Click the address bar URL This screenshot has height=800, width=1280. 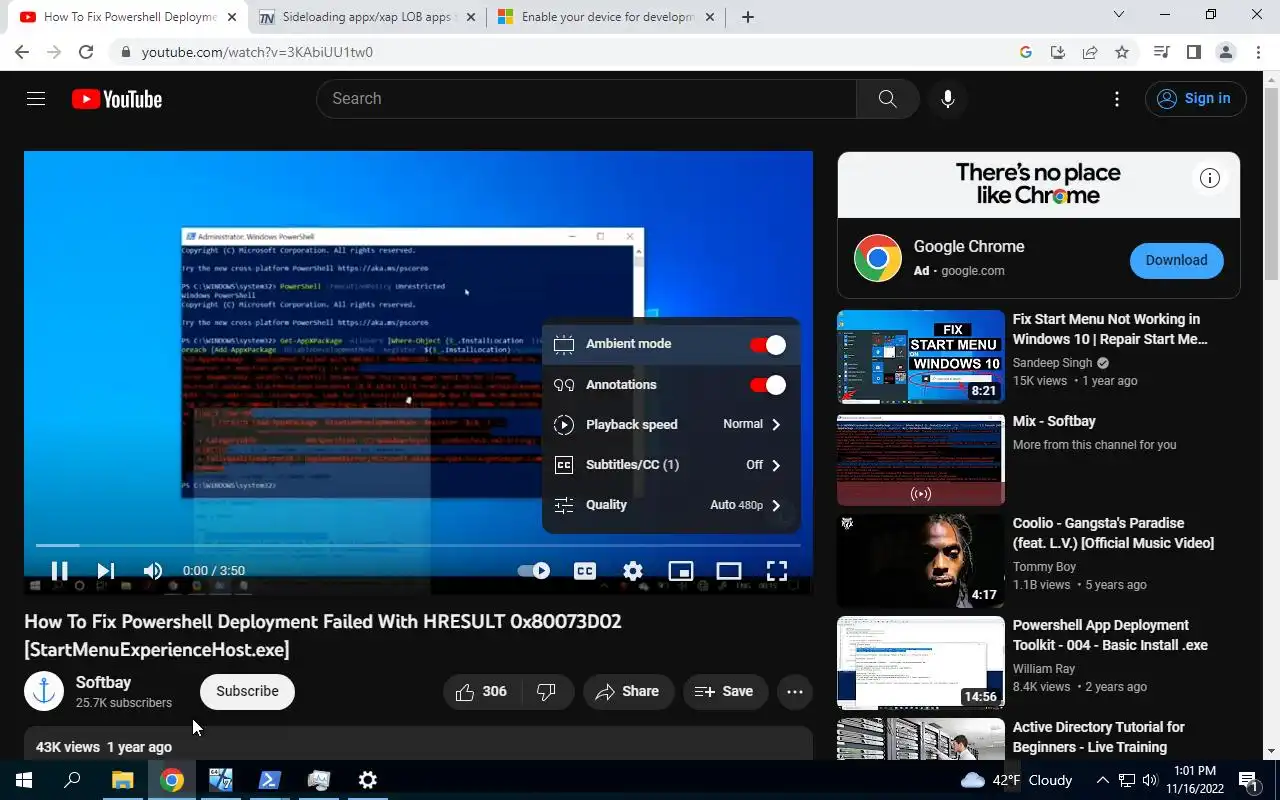pyautogui.click(x=257, y=52)
